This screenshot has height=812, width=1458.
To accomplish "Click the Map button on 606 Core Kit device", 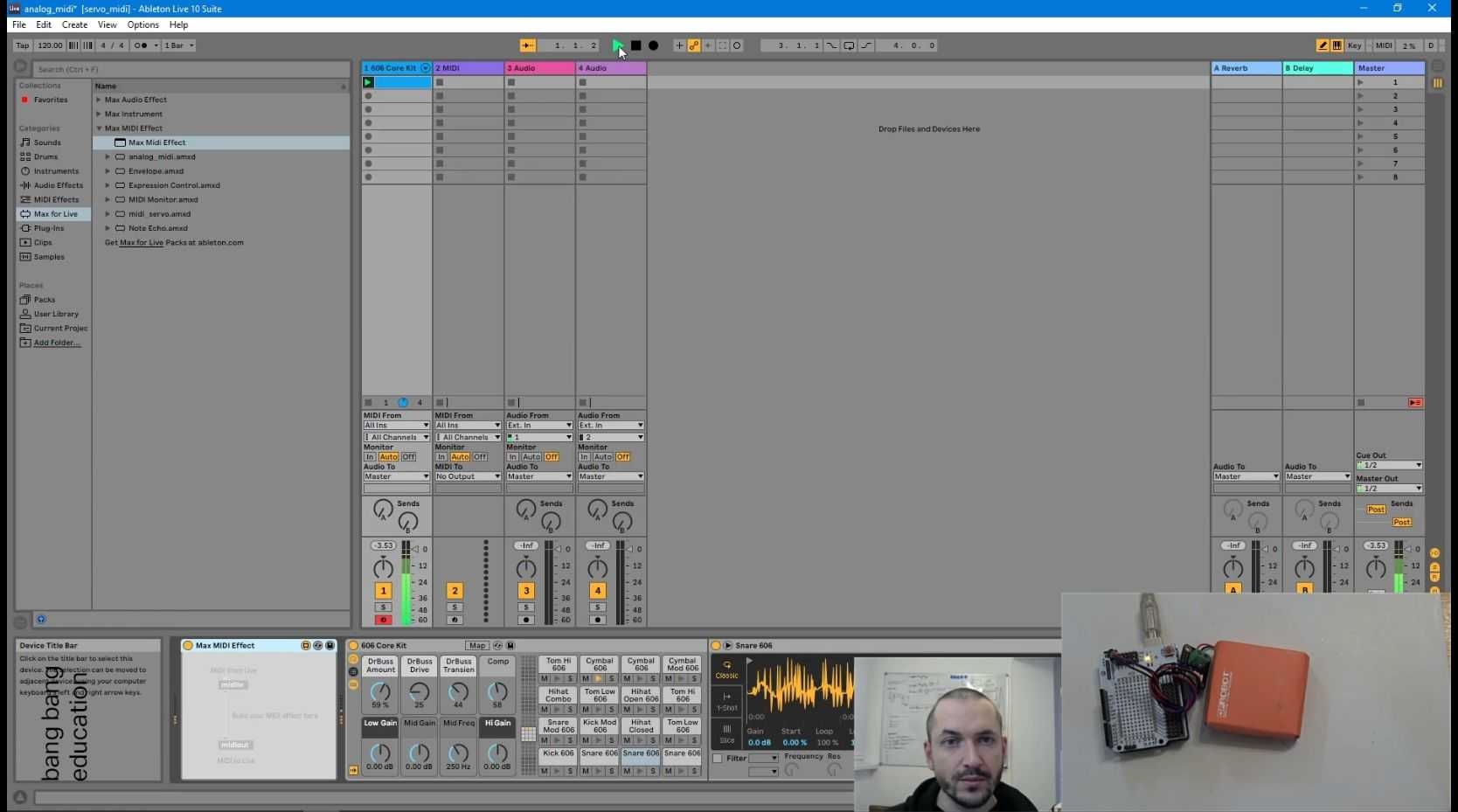I will point(477,646).
